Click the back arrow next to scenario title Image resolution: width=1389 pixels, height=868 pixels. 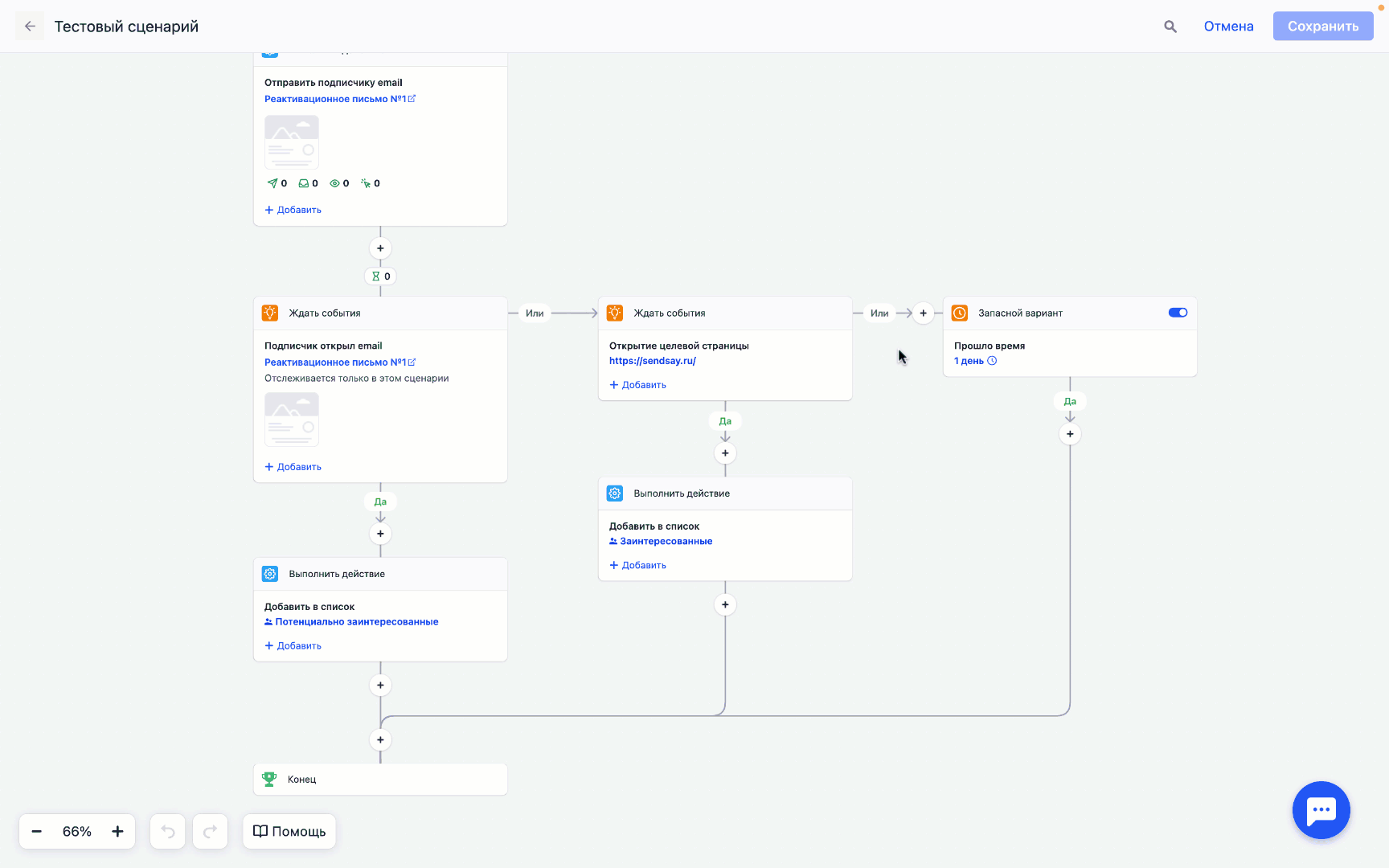click(x=30, y=27)
